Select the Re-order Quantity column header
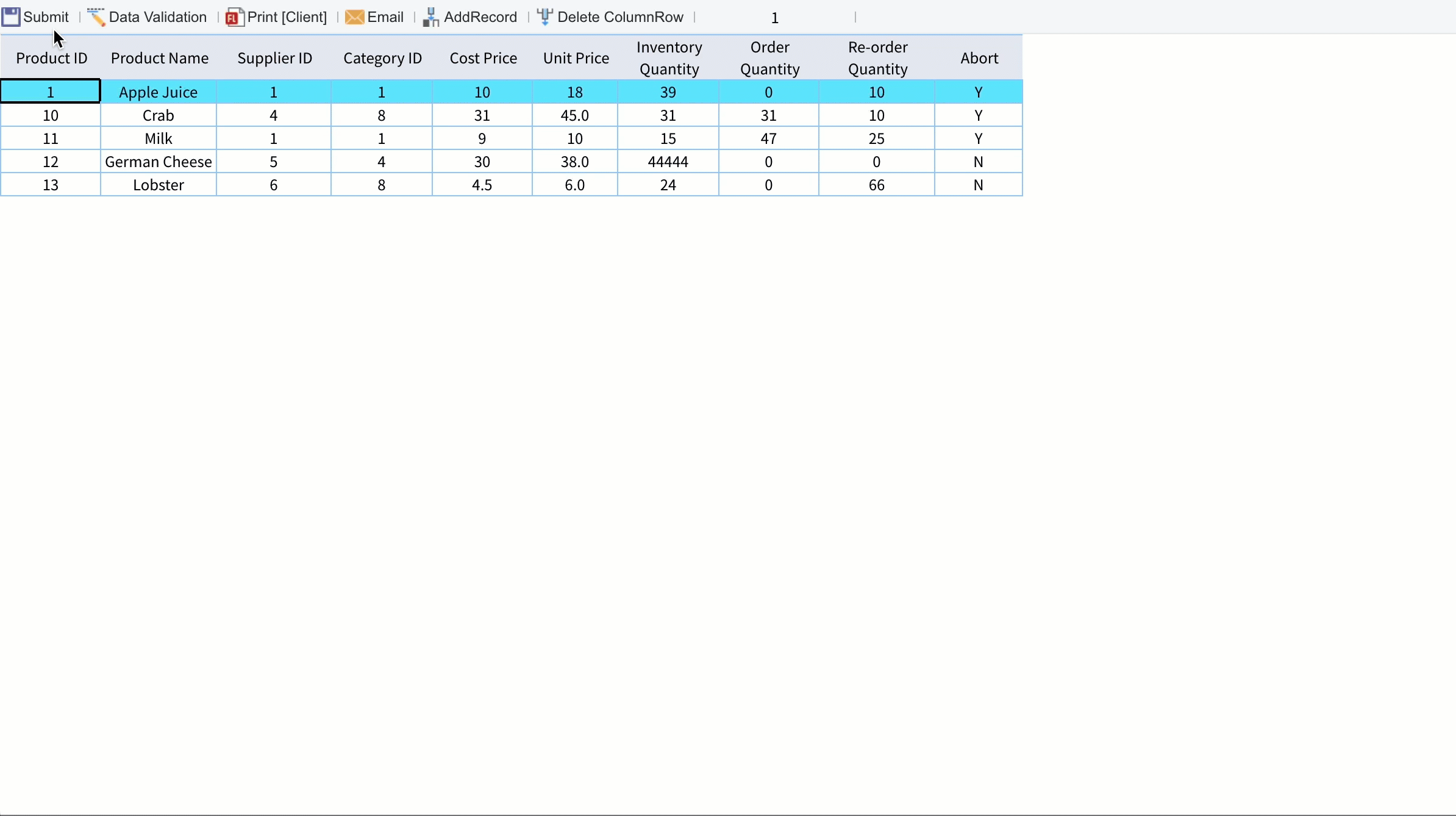Image resolution: width=1456 pixels, height=816 pixels. pyautogui.click(x=877, y=58)
